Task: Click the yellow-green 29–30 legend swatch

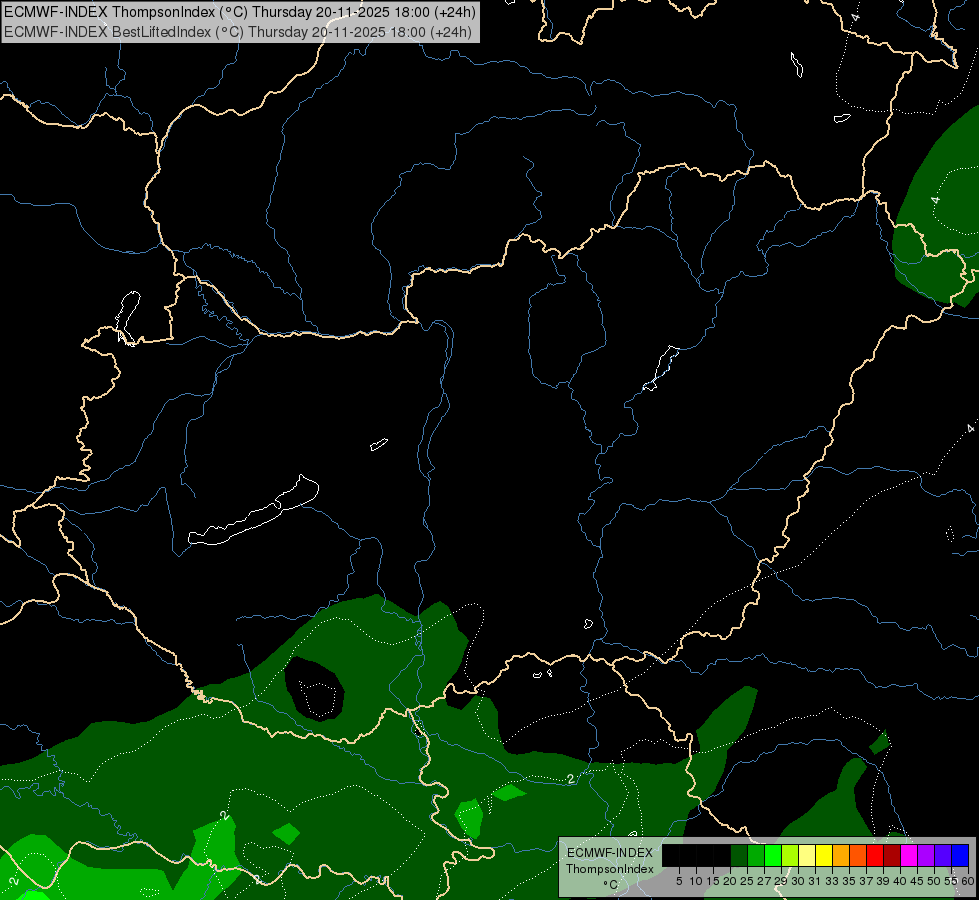Action: tap(790, 855)
